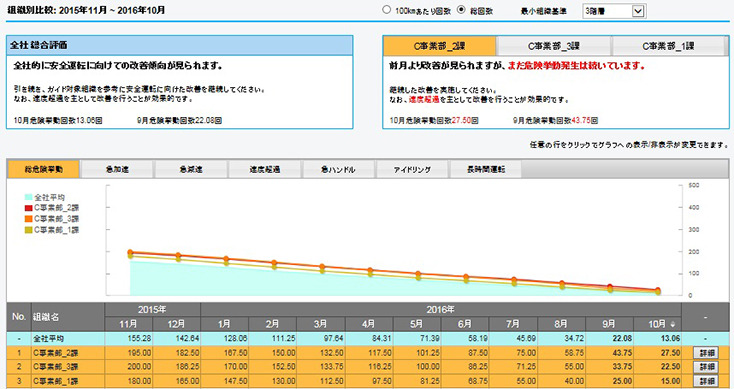Click the No. column header
The image size is (734, 389).
(x=19, y=317)
